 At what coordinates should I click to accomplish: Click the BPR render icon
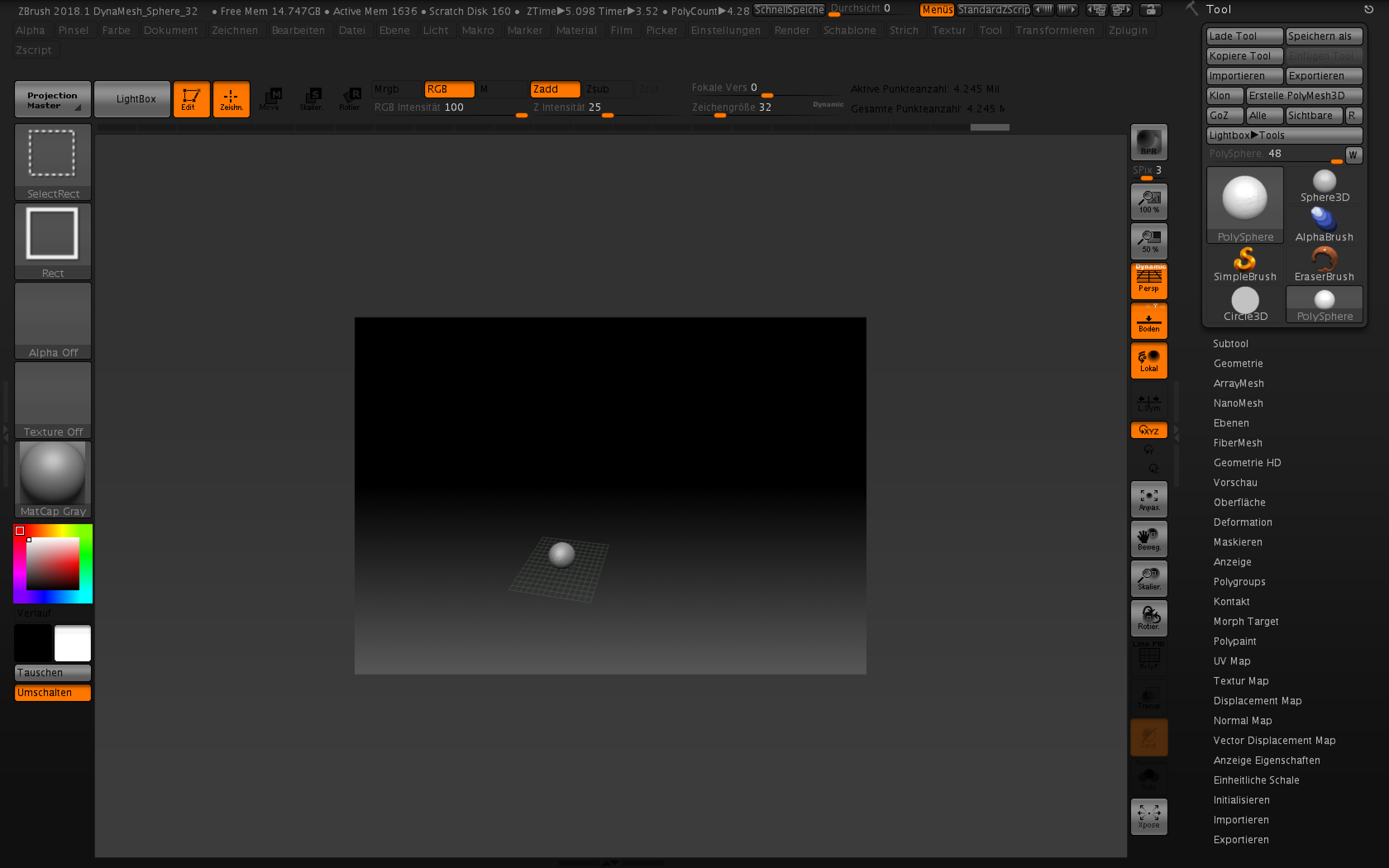[x=1148, y=142]
